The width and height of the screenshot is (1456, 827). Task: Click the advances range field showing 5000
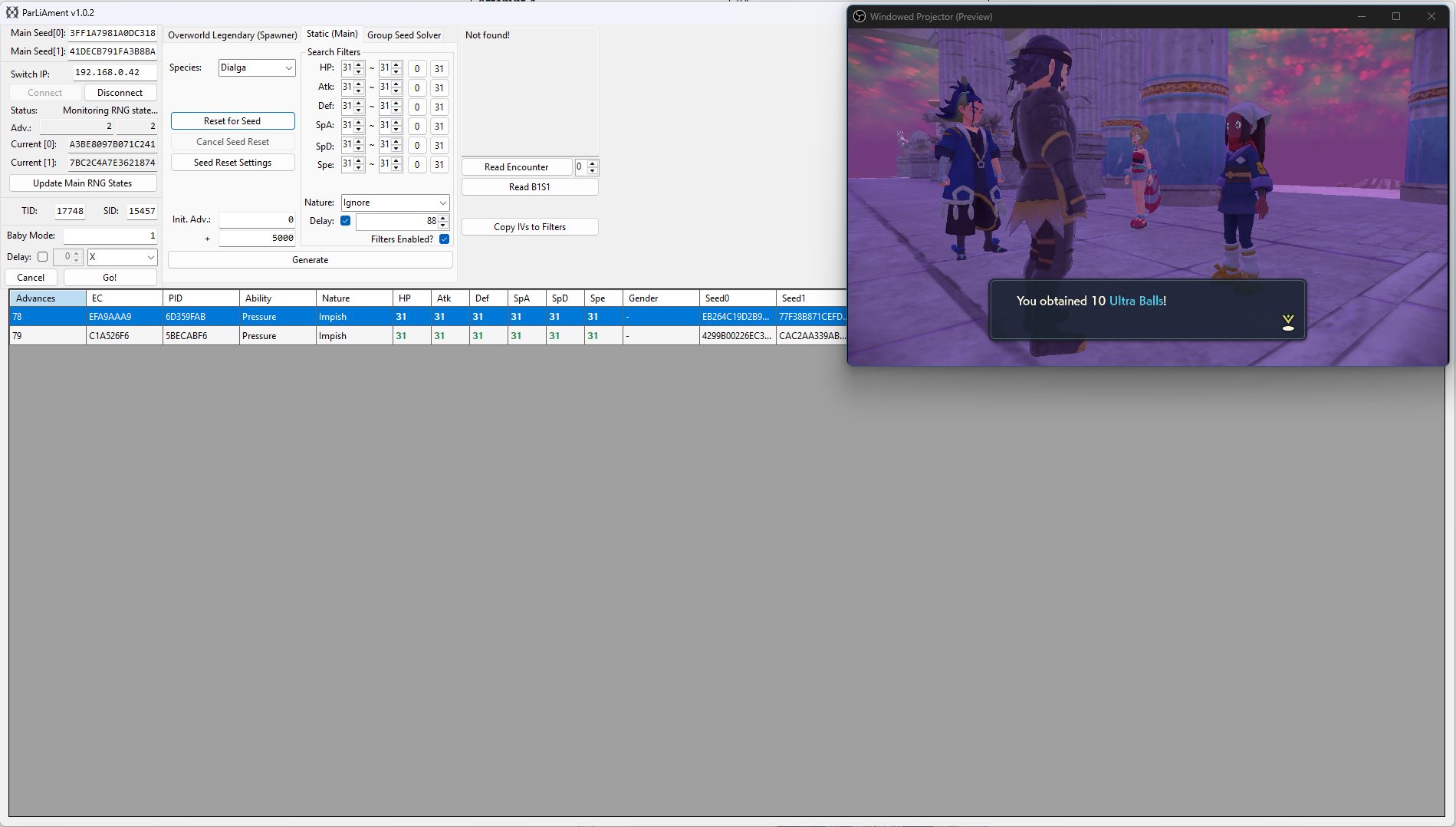(x=257, y=239)
